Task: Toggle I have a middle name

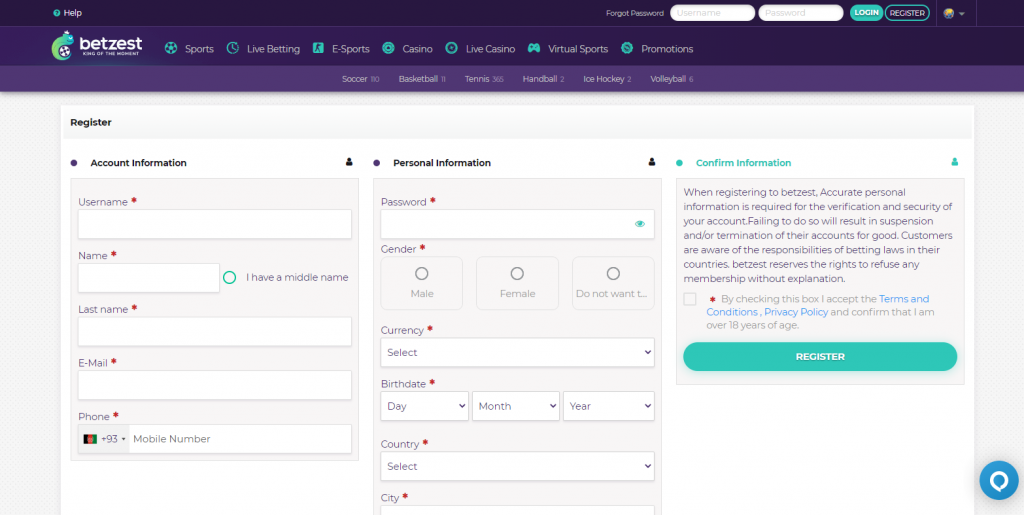Action: click(229, 277)
